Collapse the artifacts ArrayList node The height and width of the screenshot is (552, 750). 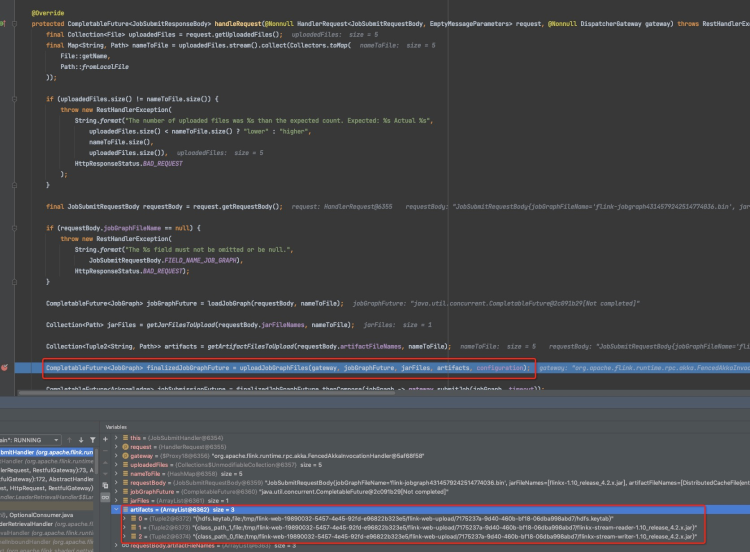click(x=114, y=509)
